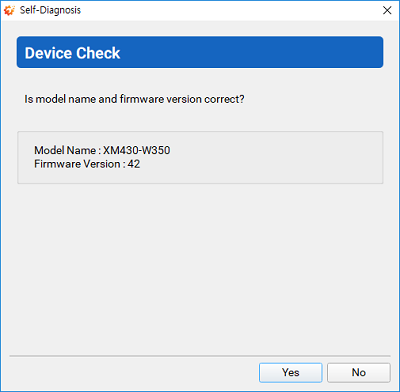400x392 pixels.
Task: Confirm device info with Yes button
Action: [x=291, y=372]
